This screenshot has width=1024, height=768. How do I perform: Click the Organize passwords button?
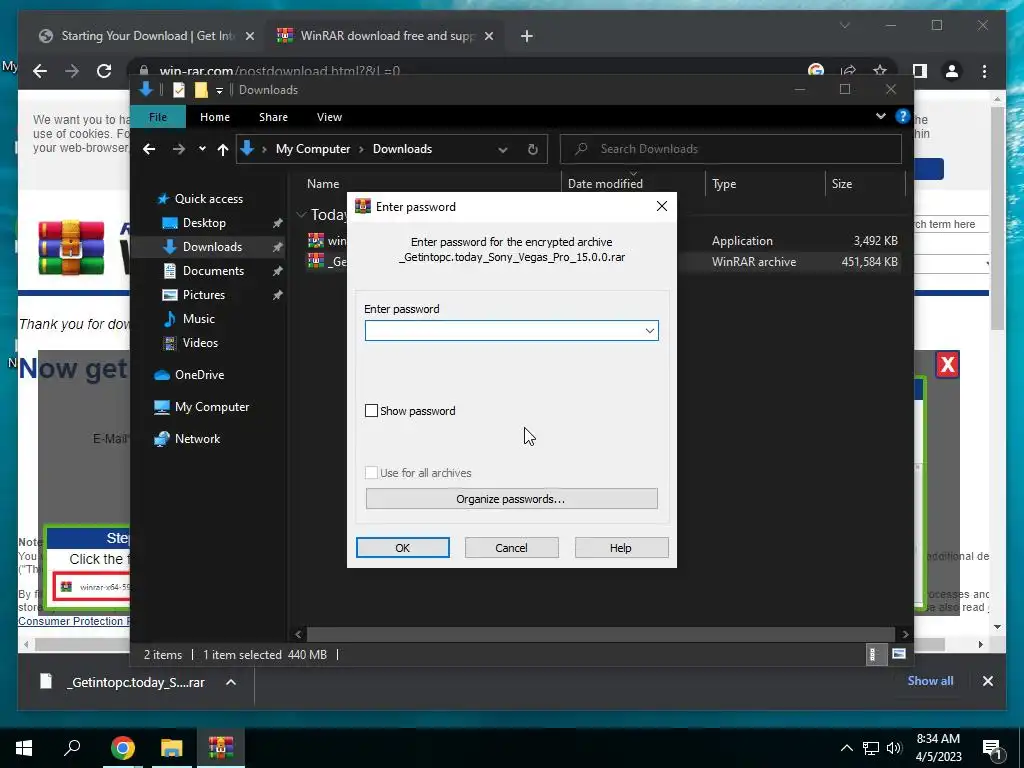511,499
